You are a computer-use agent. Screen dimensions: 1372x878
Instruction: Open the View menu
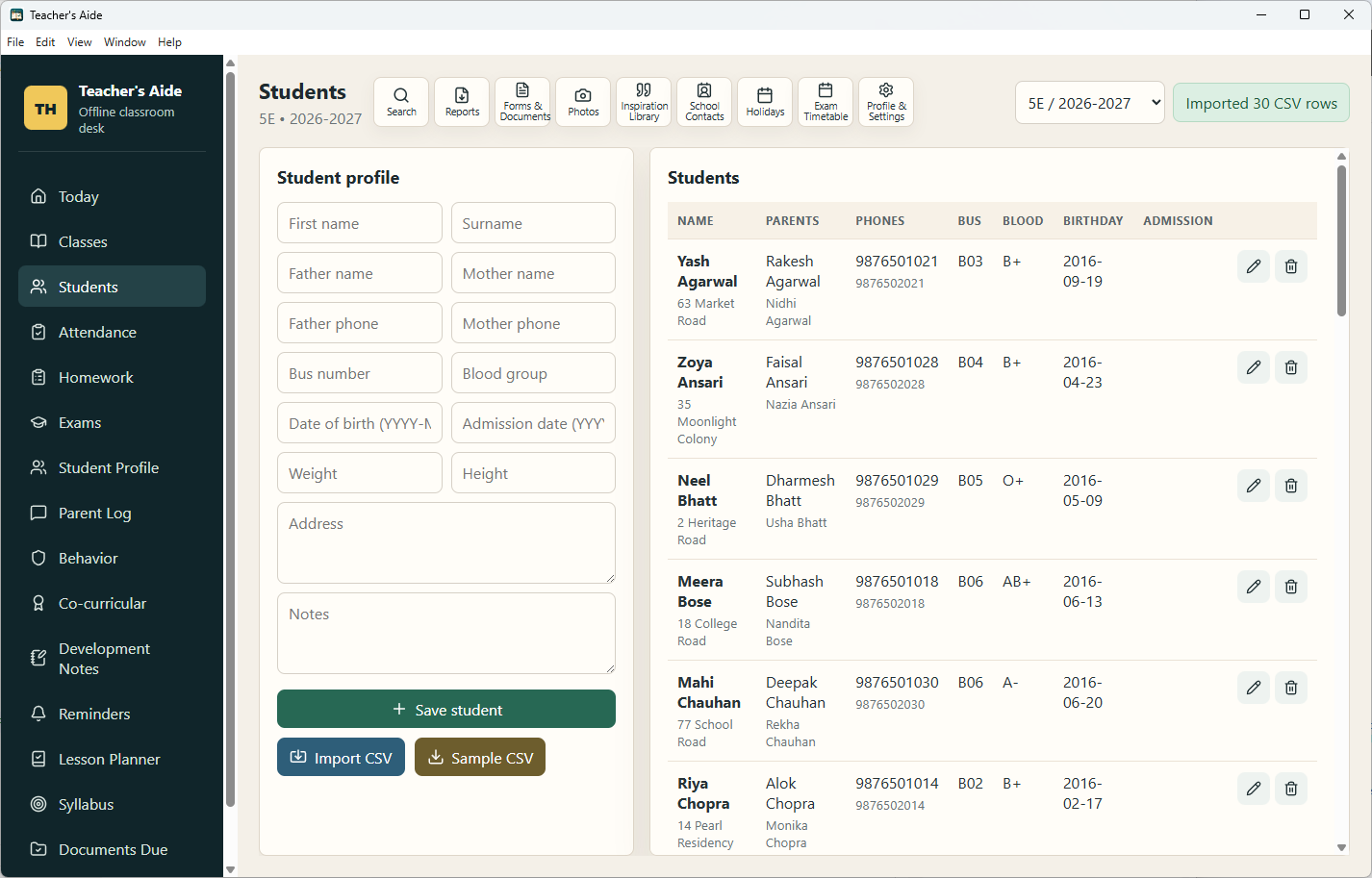(80, 42)
